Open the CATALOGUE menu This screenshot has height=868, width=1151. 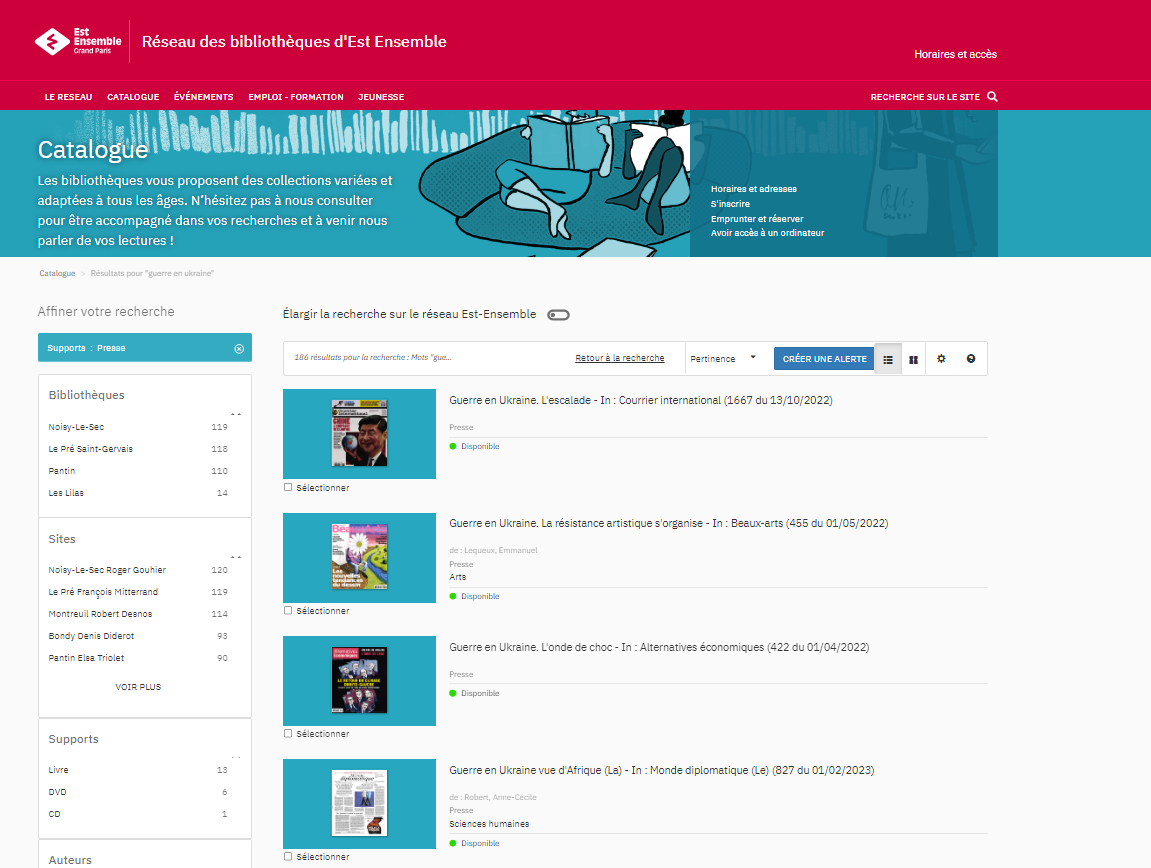(133, 97)
